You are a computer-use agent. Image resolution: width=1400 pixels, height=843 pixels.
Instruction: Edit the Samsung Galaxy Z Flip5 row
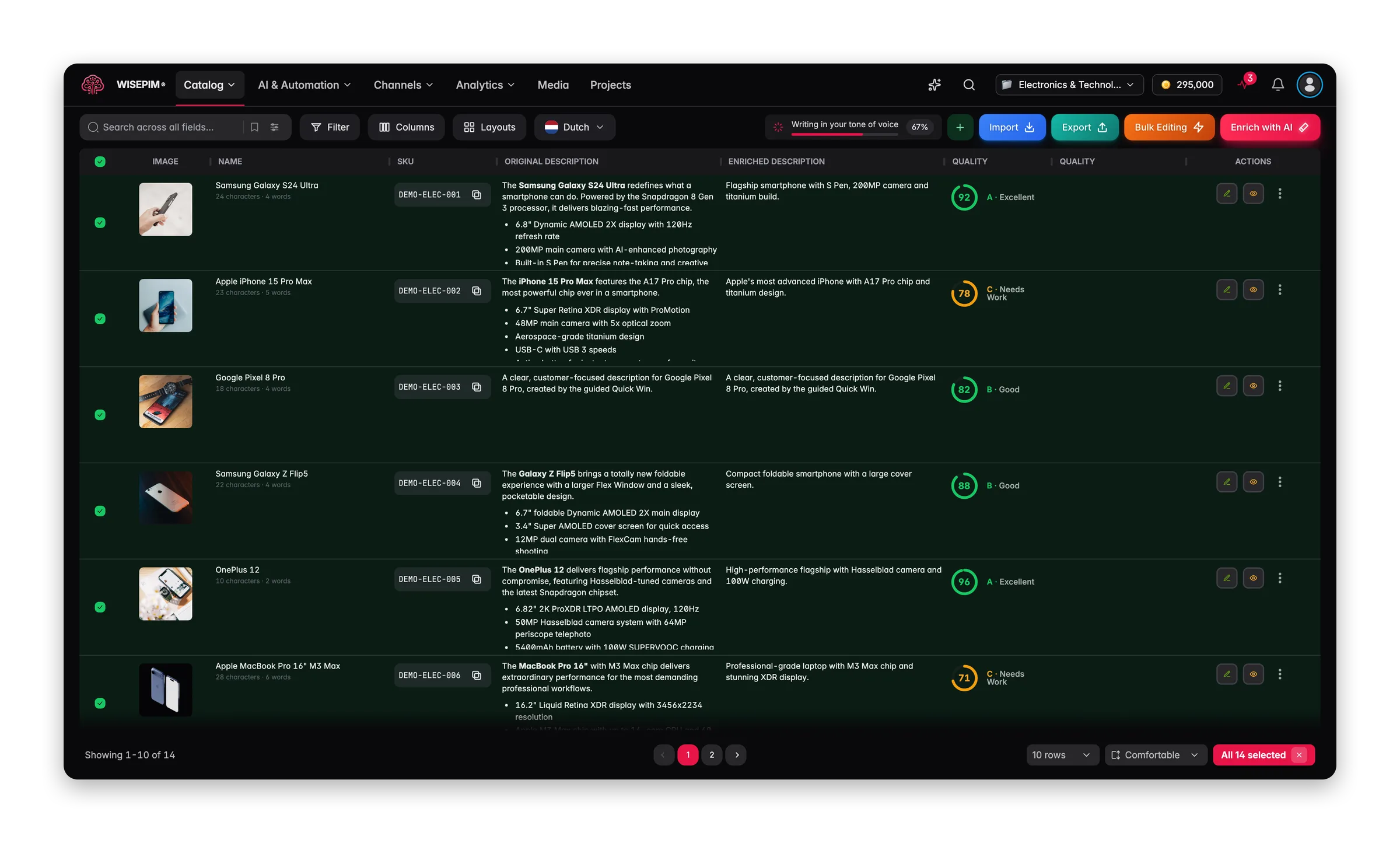tap(1227, 482)
